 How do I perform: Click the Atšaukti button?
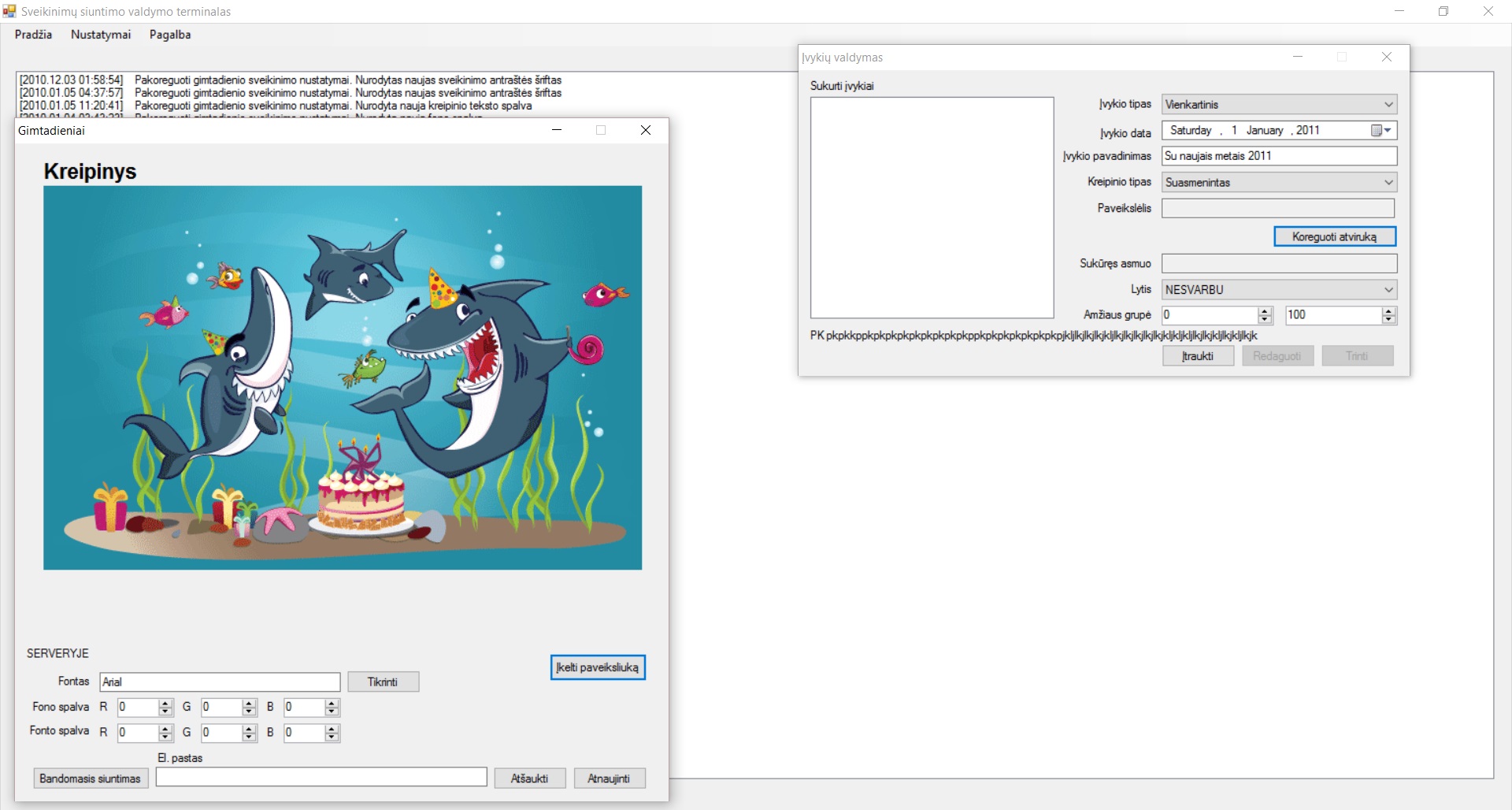(x=529, y=778)
